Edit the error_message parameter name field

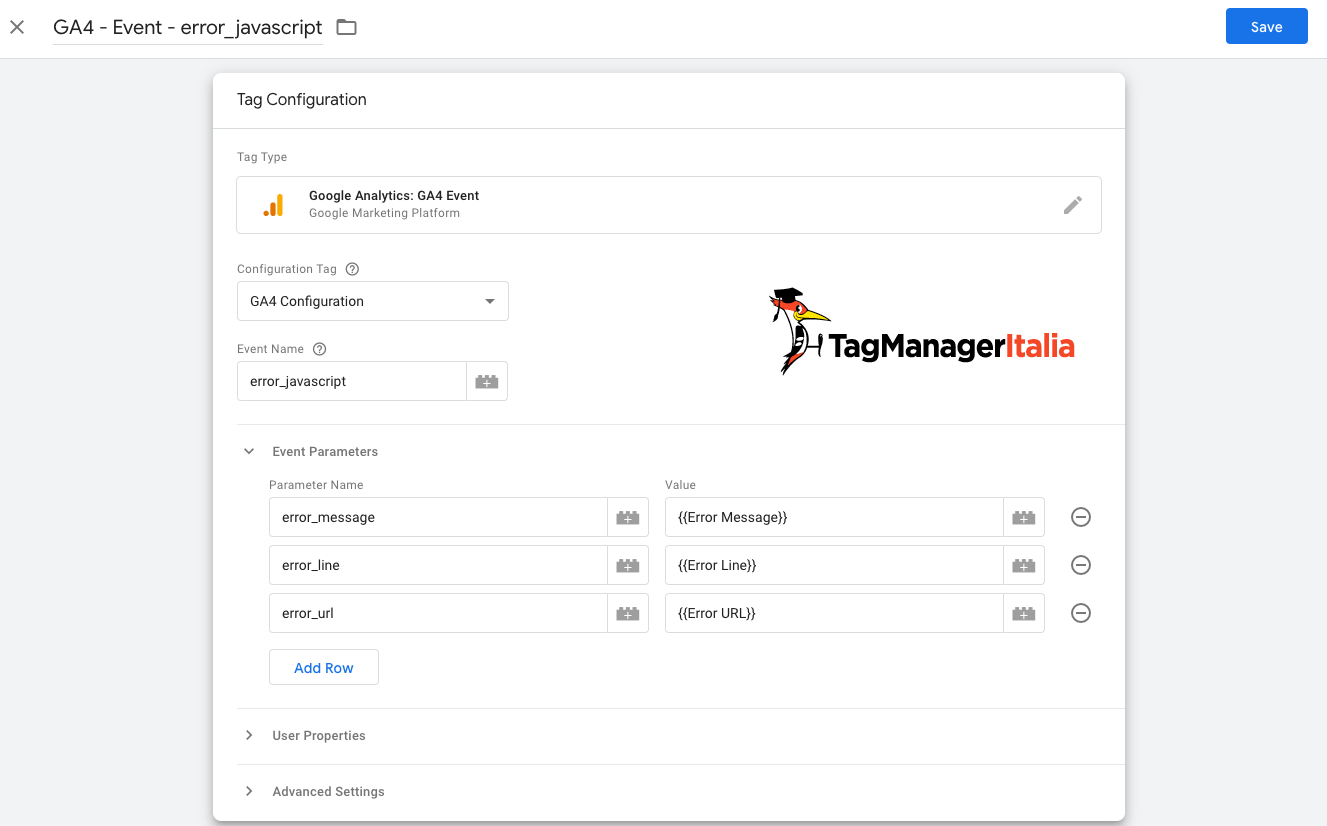pyautogui.click(x=438, y=517)
